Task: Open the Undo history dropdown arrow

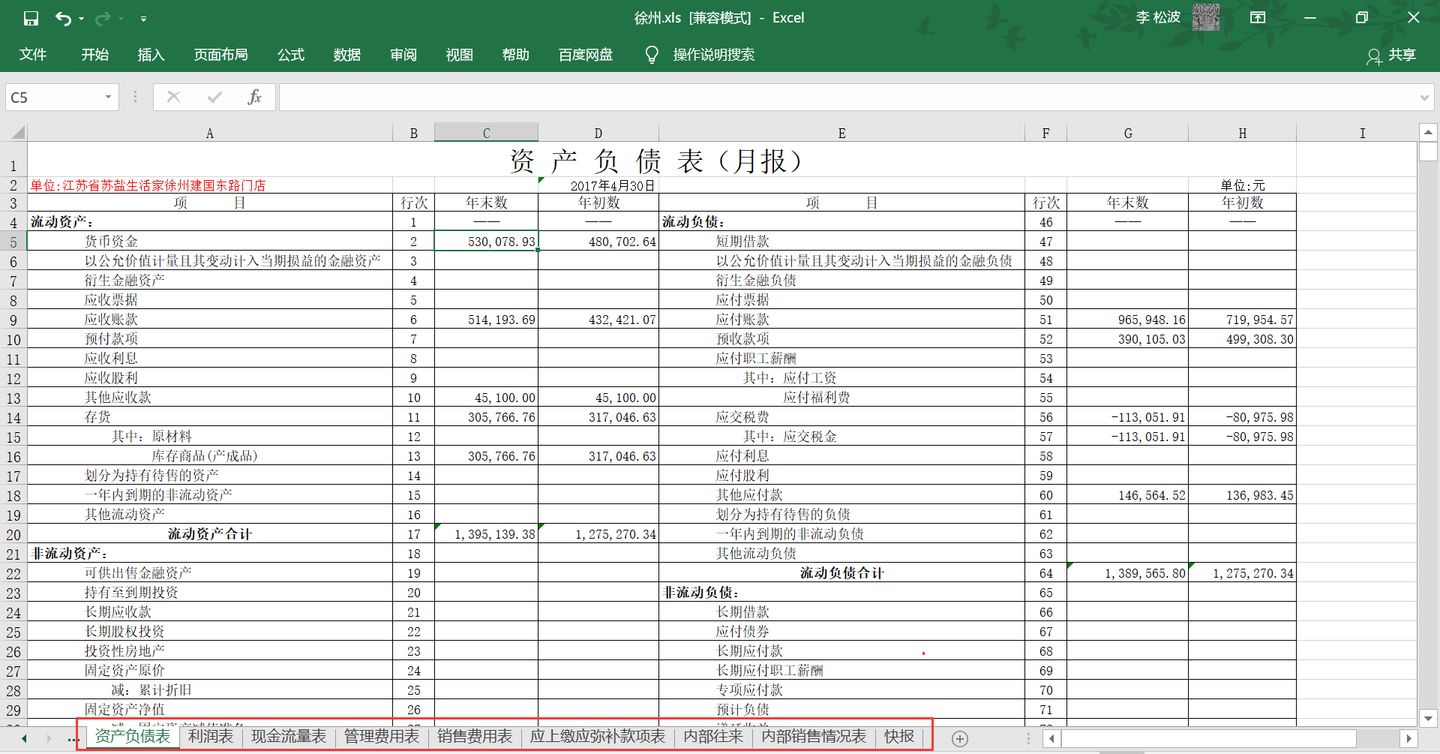Action: pyautogui.click(x=81, y=19)
